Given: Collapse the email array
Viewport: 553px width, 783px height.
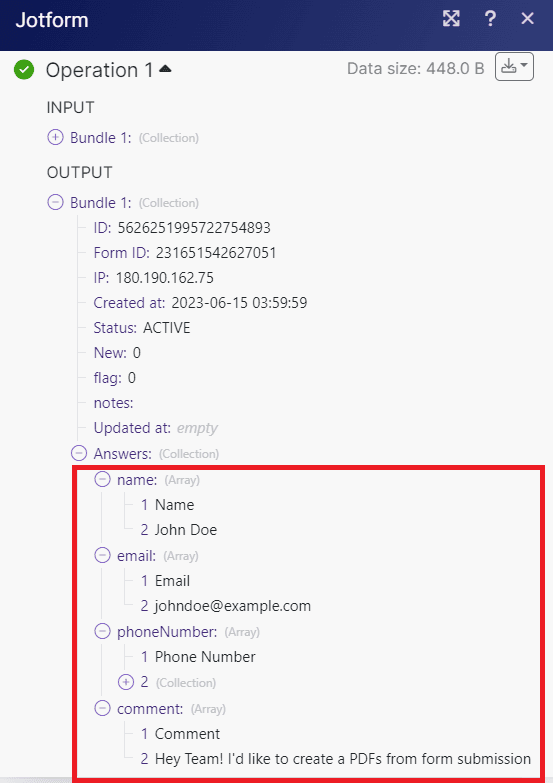Looking at the screenshot, I should tap(102, 555).
